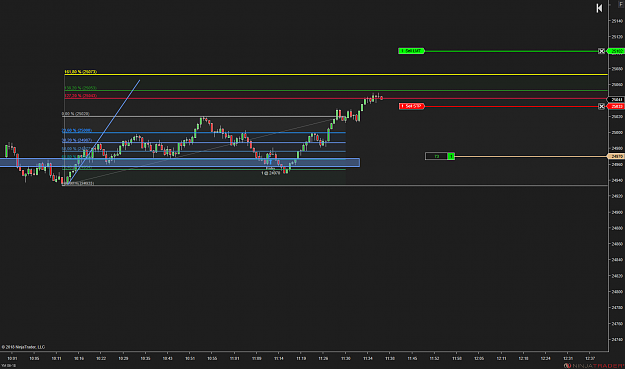Select the blue 23.60 % Fibonacci label

pos(77,130)
